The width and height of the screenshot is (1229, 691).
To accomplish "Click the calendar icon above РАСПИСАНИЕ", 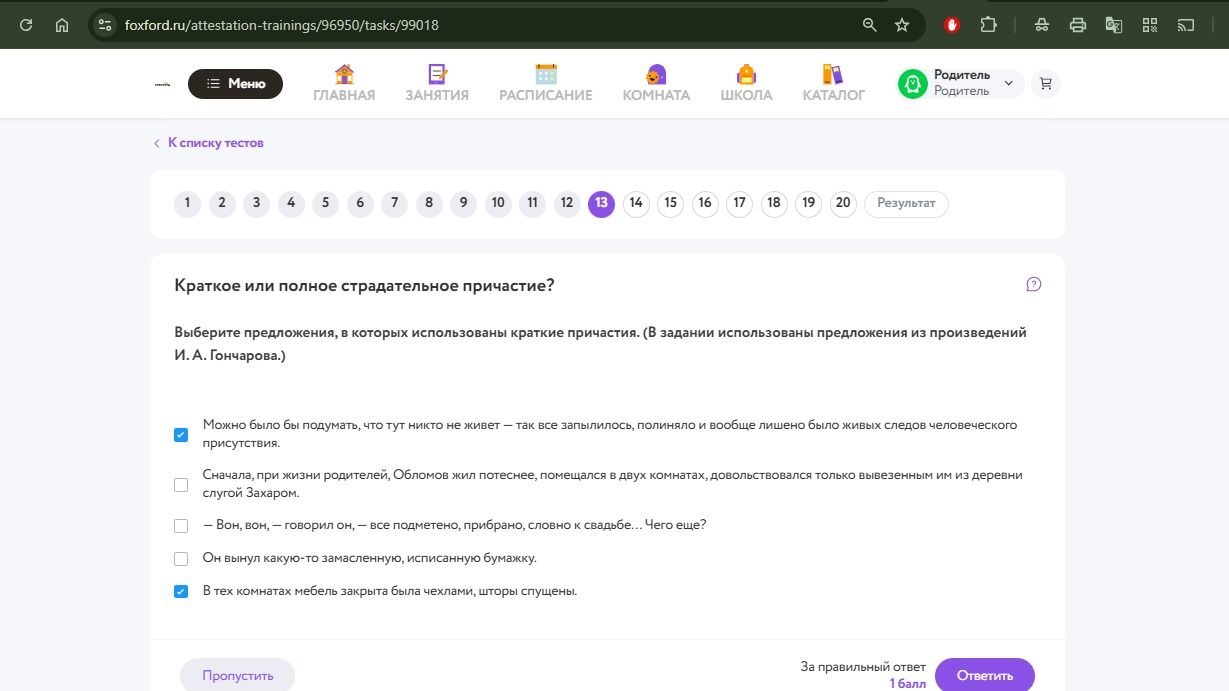I will click(546, 74).
